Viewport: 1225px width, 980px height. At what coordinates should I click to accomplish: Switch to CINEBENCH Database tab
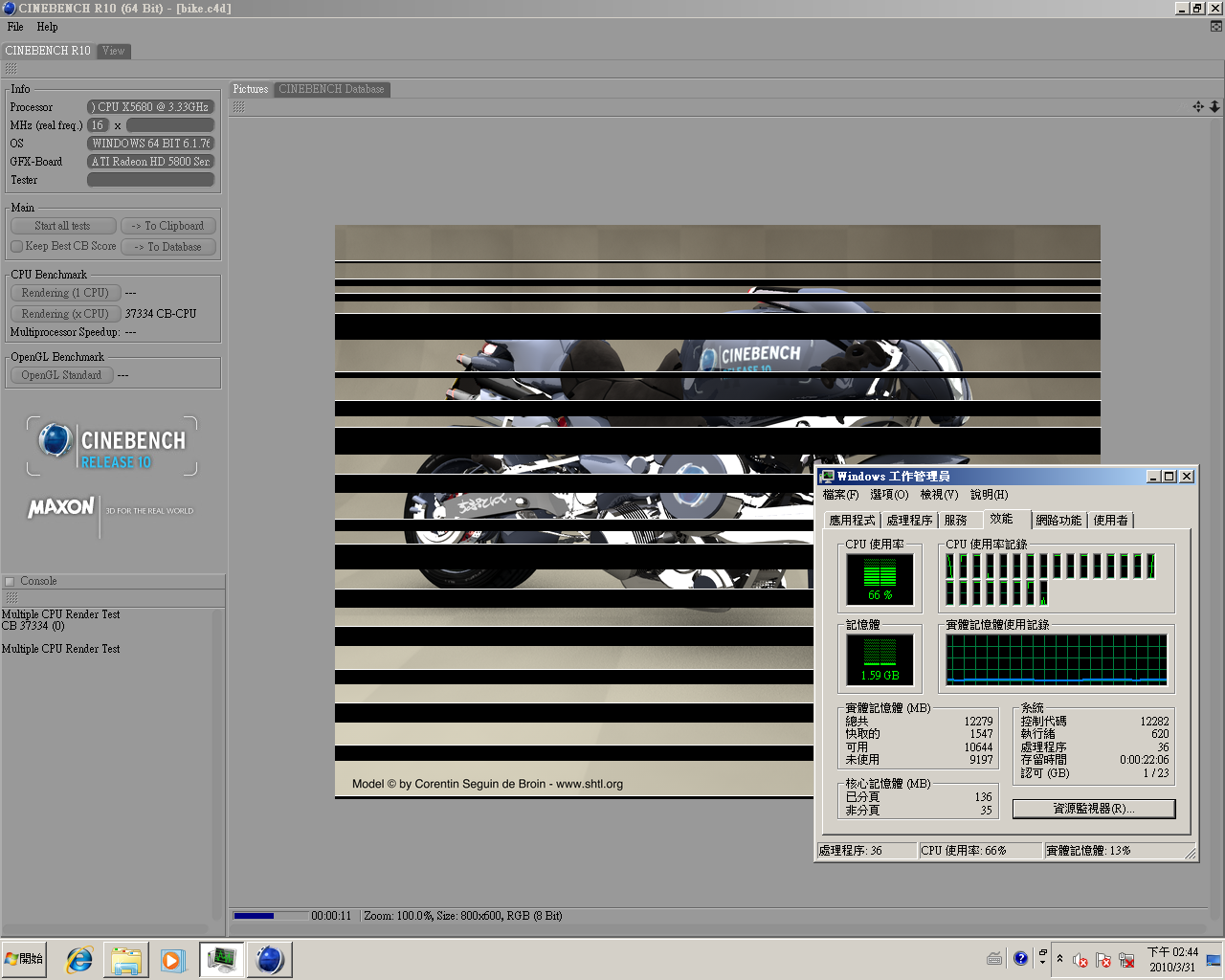(x=331, y=89)
